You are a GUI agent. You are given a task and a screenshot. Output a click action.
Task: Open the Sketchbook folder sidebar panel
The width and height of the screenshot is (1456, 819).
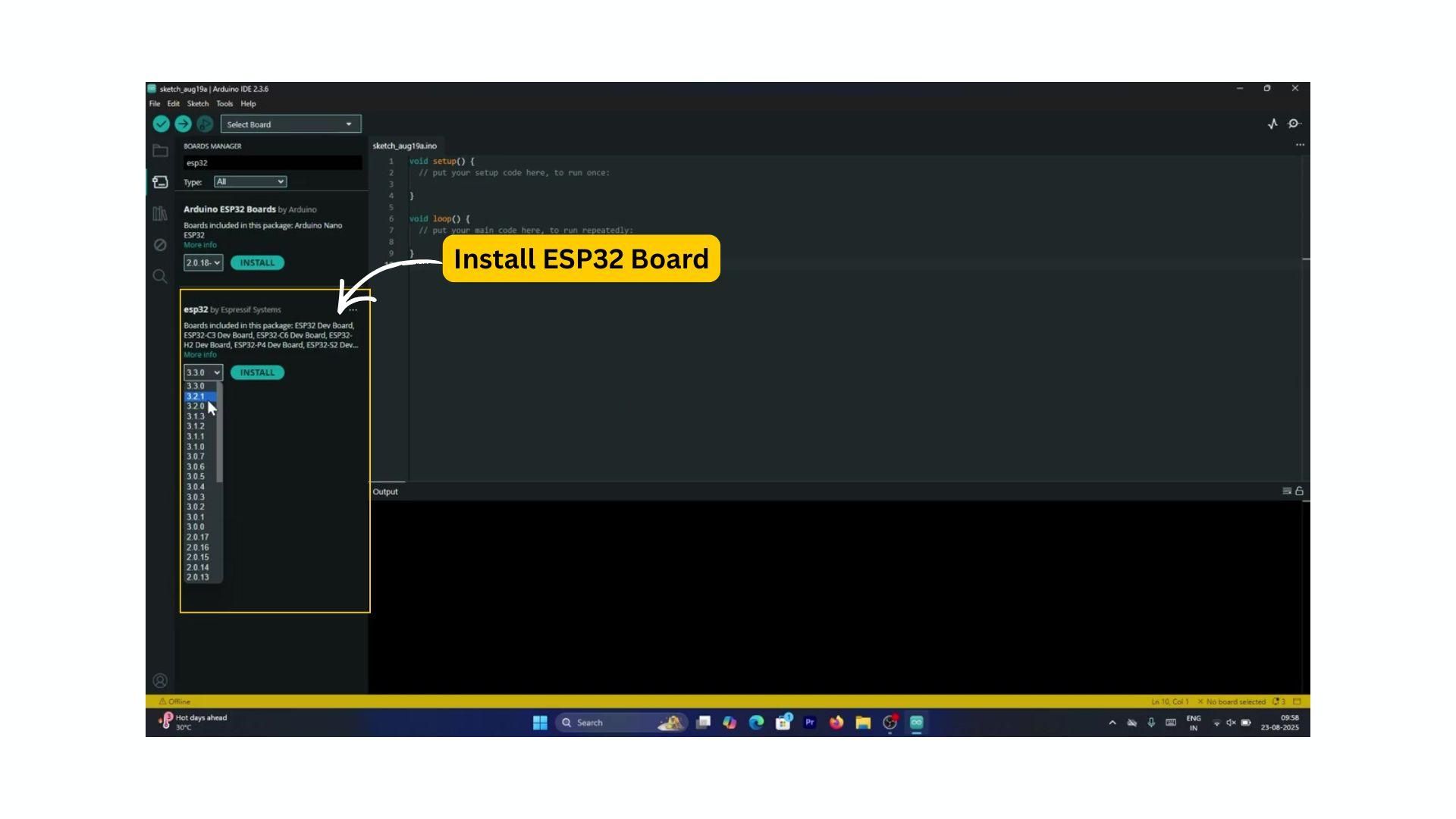click(x=160, y=150)
